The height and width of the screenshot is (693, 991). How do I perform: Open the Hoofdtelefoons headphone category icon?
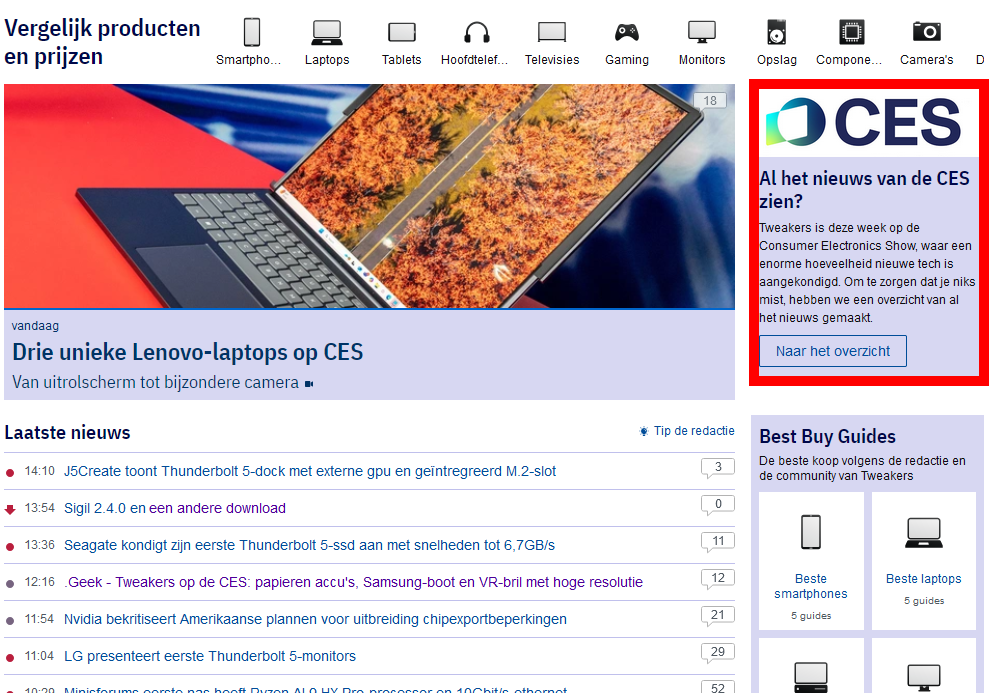point(477,32)
